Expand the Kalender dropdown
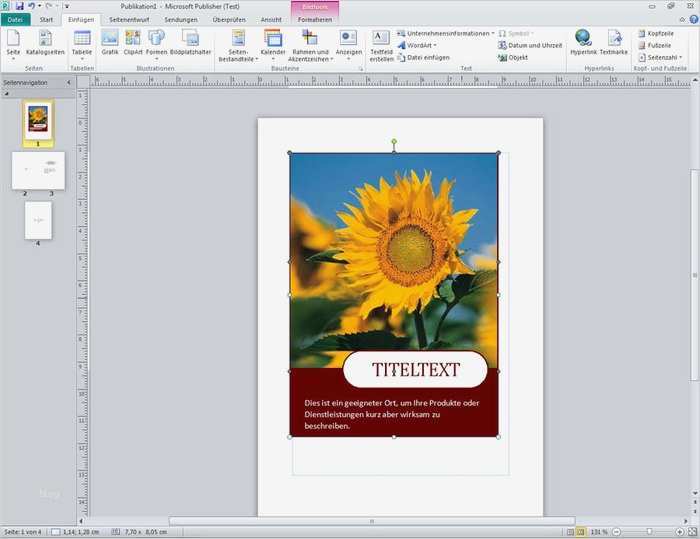Viewport: 700px width, 539px height. pos(272,58)
